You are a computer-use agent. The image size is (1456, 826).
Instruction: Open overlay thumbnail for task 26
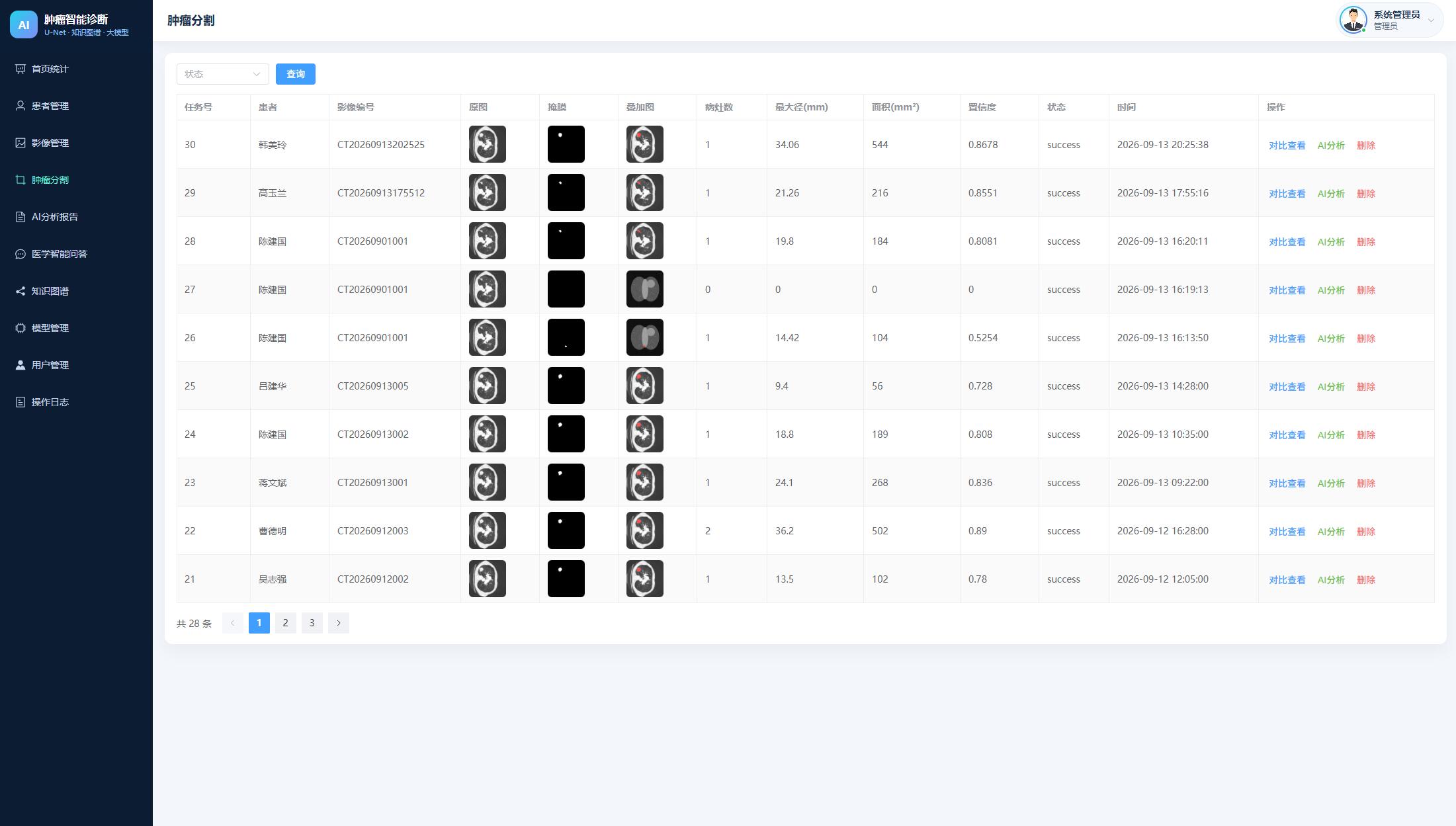click(645, 337)
